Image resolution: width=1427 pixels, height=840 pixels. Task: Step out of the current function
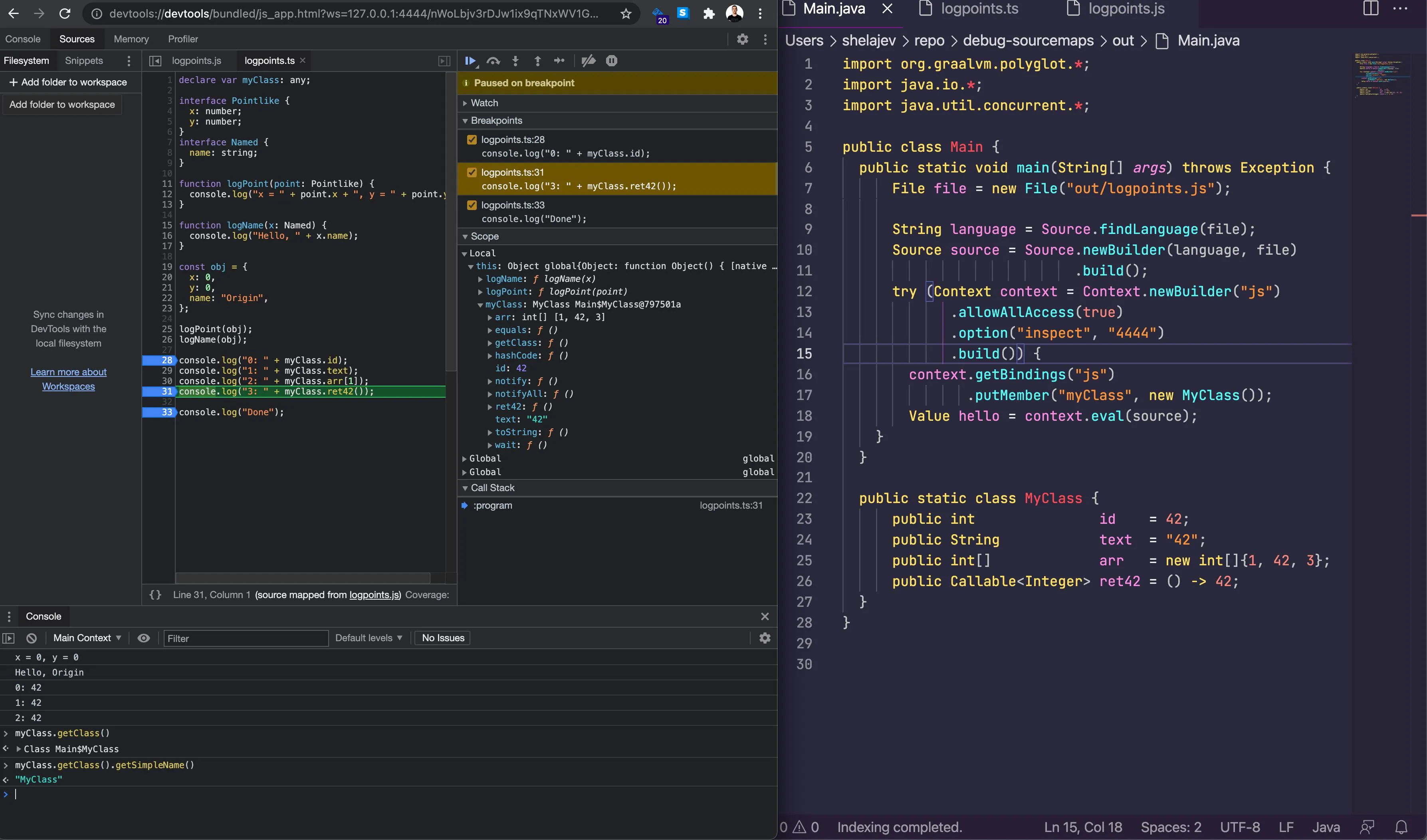[537, 61]
